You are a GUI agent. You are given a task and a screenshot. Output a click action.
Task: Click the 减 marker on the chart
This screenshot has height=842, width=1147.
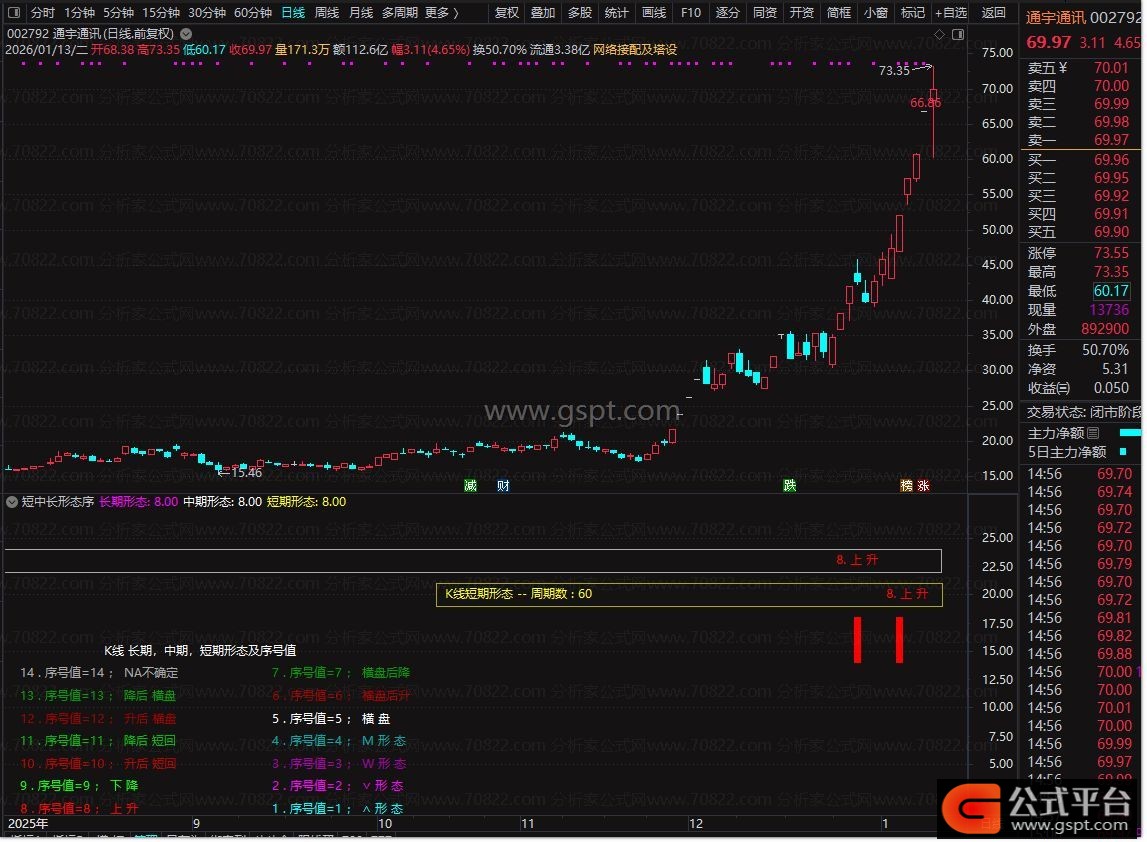click(470, 486)
